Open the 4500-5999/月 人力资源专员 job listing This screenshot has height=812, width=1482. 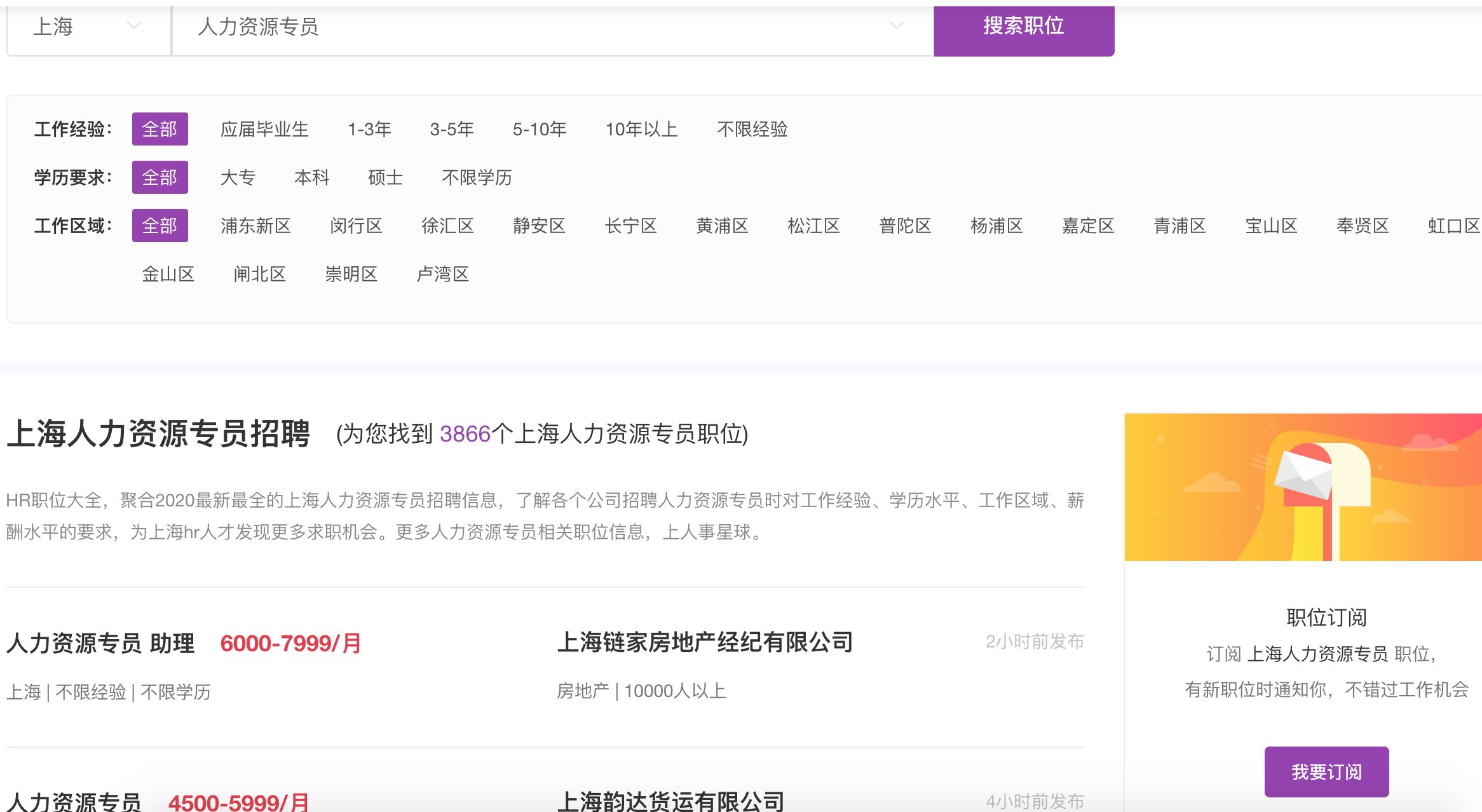(x=74, y=801)
